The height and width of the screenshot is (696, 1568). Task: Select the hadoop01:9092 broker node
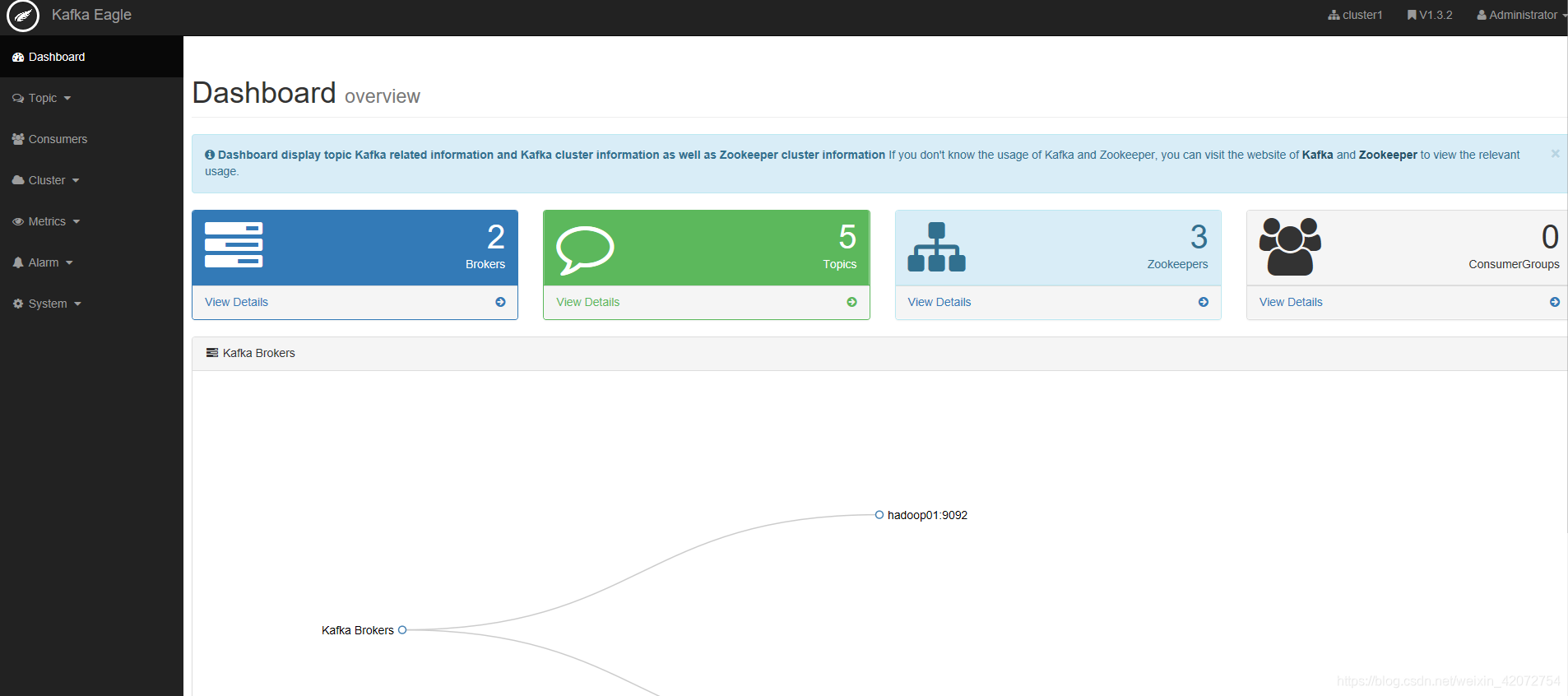pos(879,515)
